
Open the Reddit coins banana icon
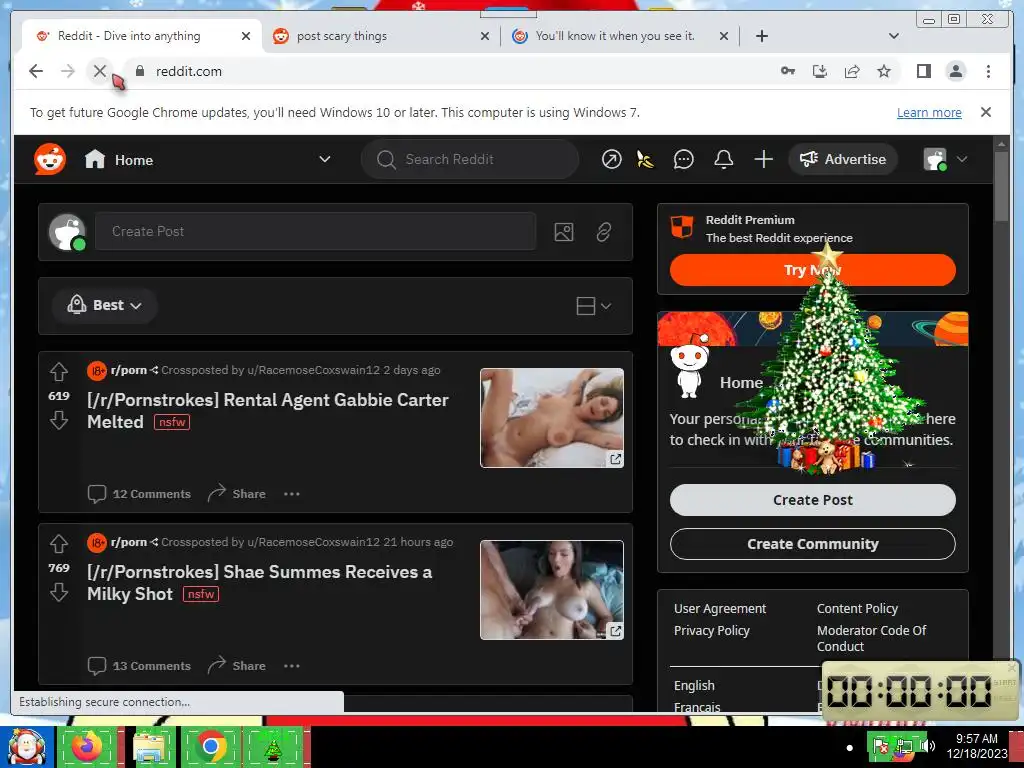645,159
